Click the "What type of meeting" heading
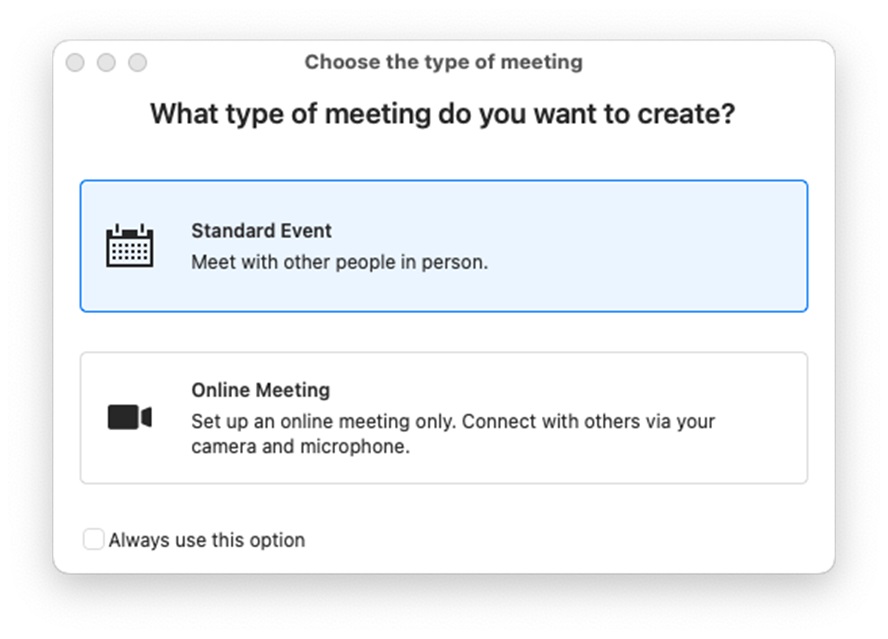 [443, 114]
